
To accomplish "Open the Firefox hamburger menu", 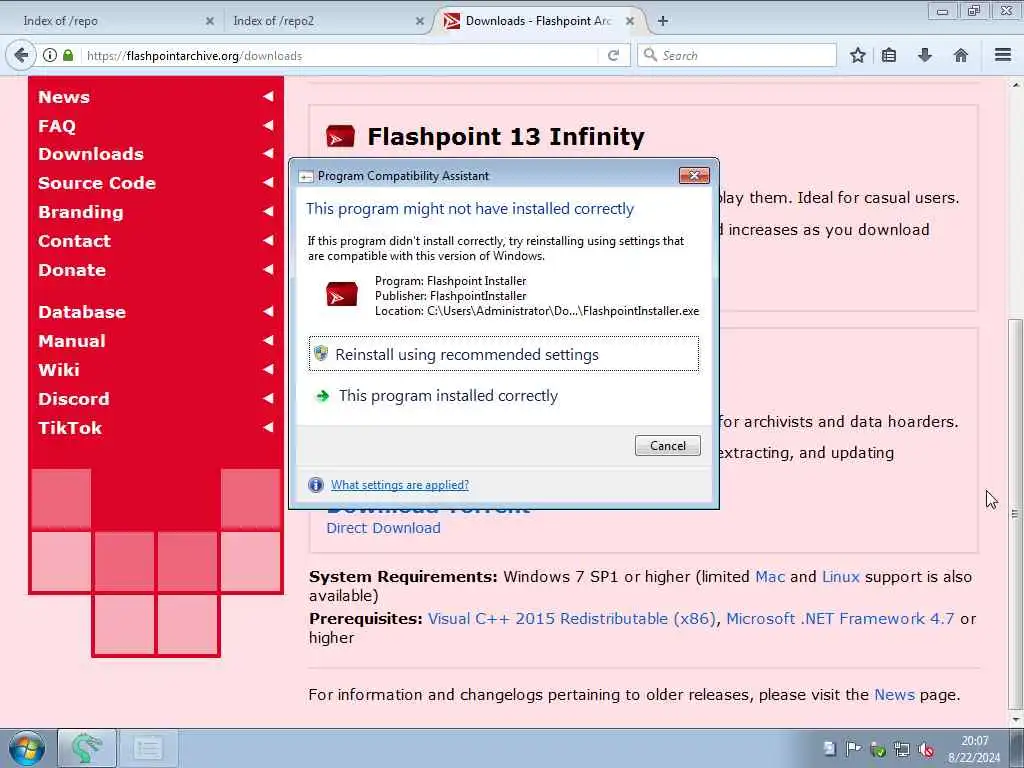I will tap(1002, 56).
